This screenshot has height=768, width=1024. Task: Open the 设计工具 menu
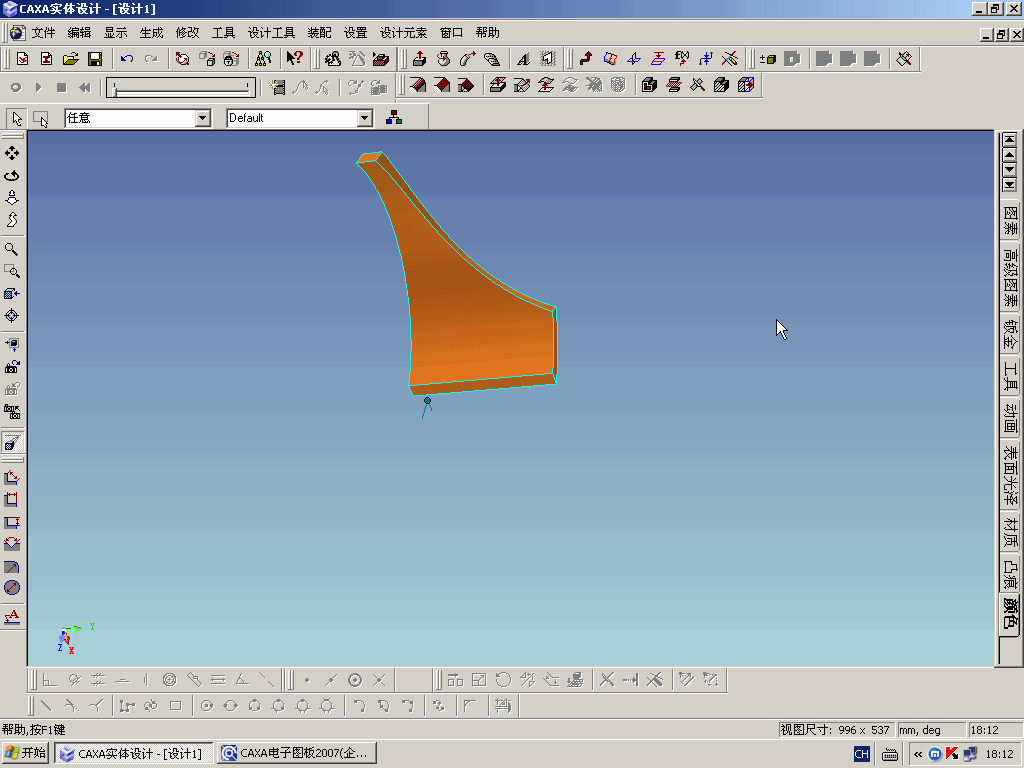pyautogui.click(x=271, y=33)
